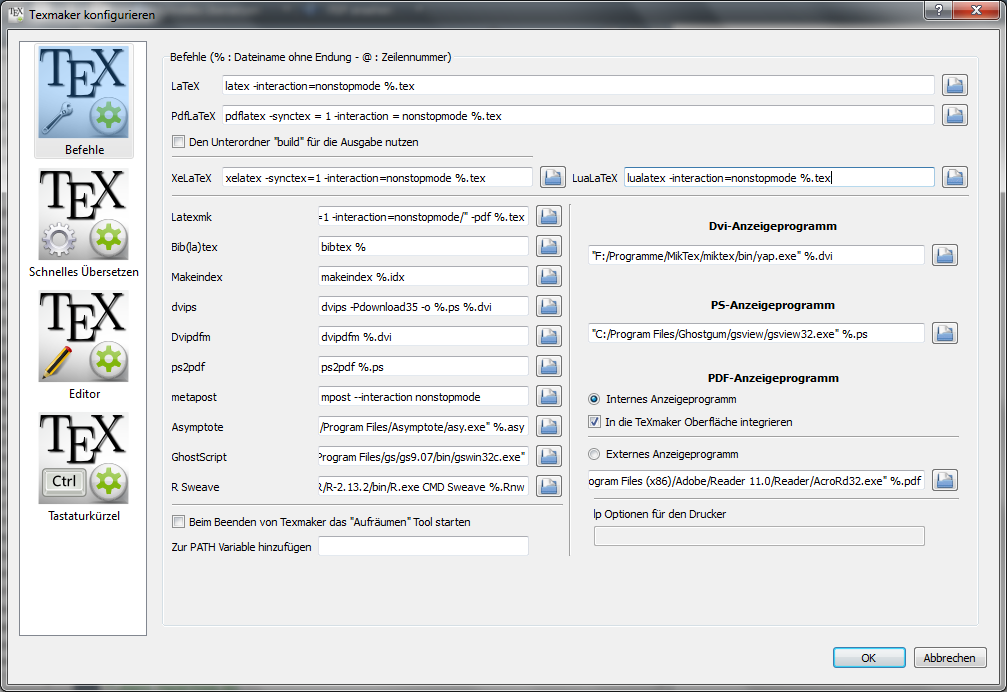Click the lp Optionen printer field
Image resolution: width=1007 pixels, height=692 pixels.
pyautogui.click(x=759, y=536)
